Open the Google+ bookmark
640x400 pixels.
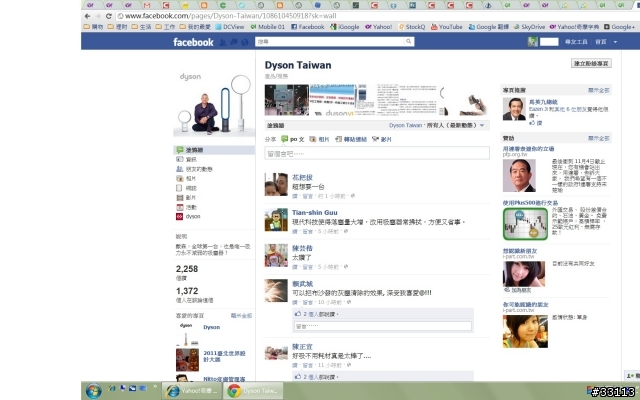(619, 27)
